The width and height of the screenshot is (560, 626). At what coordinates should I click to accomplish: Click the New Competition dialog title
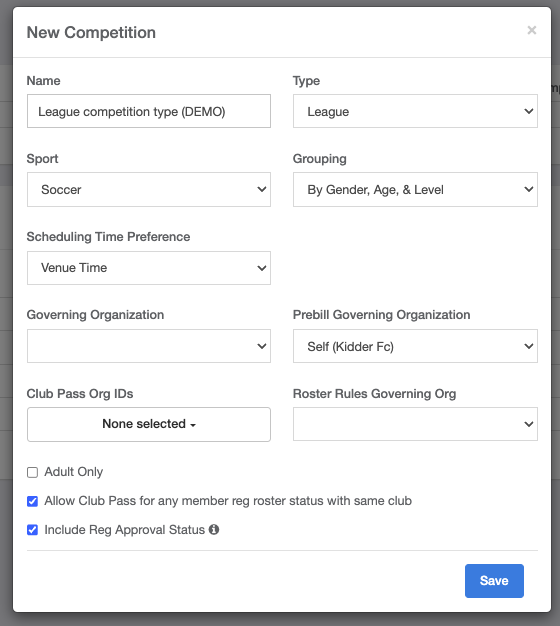(x=91, y=32)
